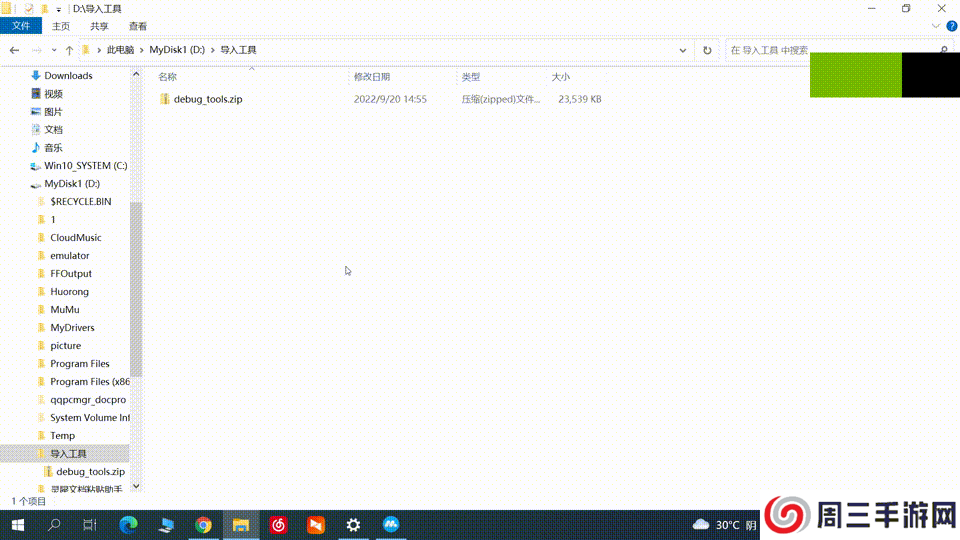Open the Customize Quick Access Toolbar dropdown
The width and height of the screenshot is (960, 540).
(x=59, y=8)
